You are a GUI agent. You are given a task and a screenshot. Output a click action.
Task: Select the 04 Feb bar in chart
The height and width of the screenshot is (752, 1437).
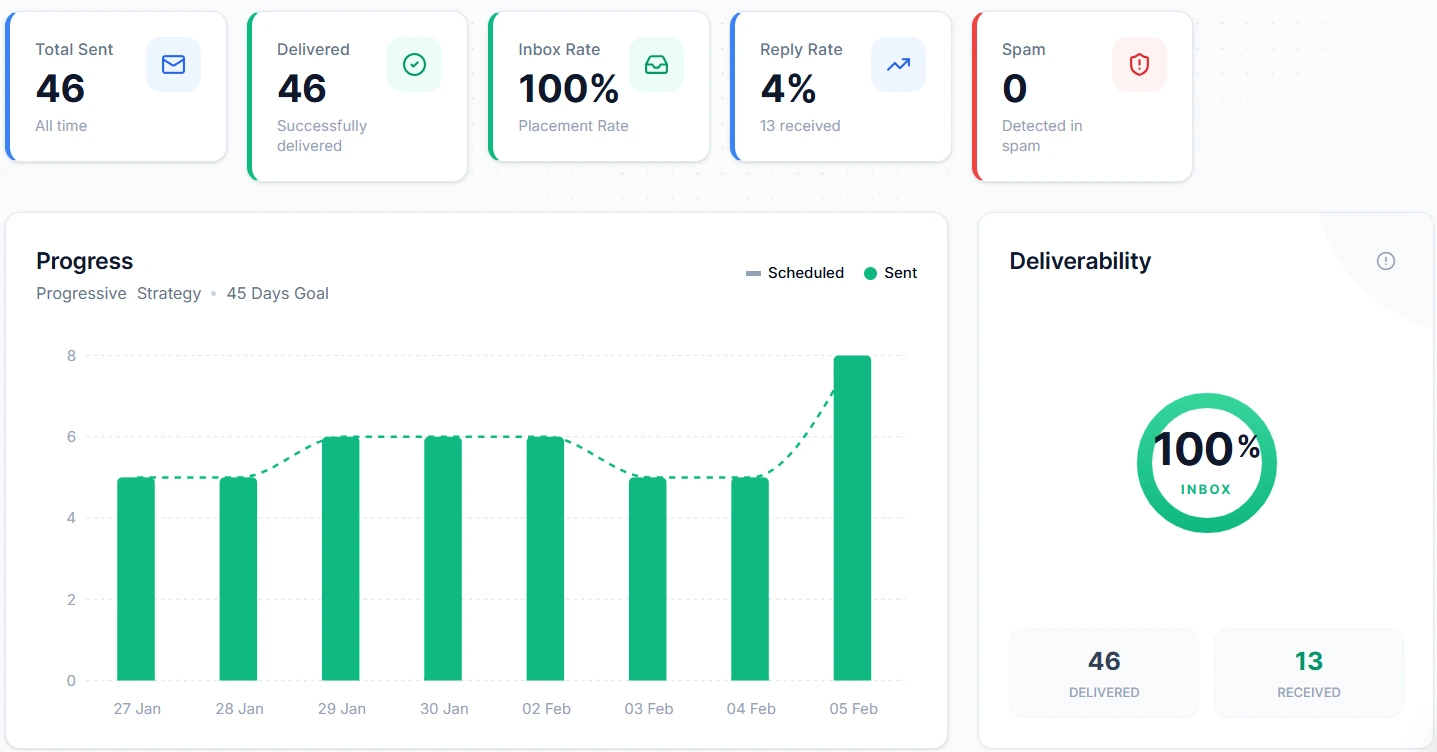750,579
